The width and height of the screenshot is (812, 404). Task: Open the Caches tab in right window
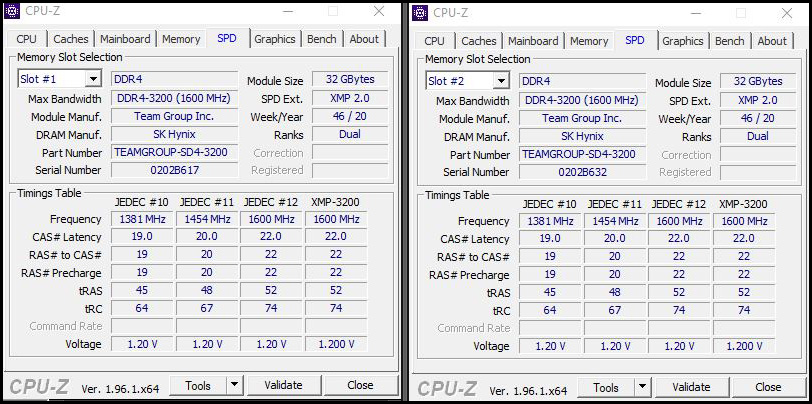pos(479,41)
